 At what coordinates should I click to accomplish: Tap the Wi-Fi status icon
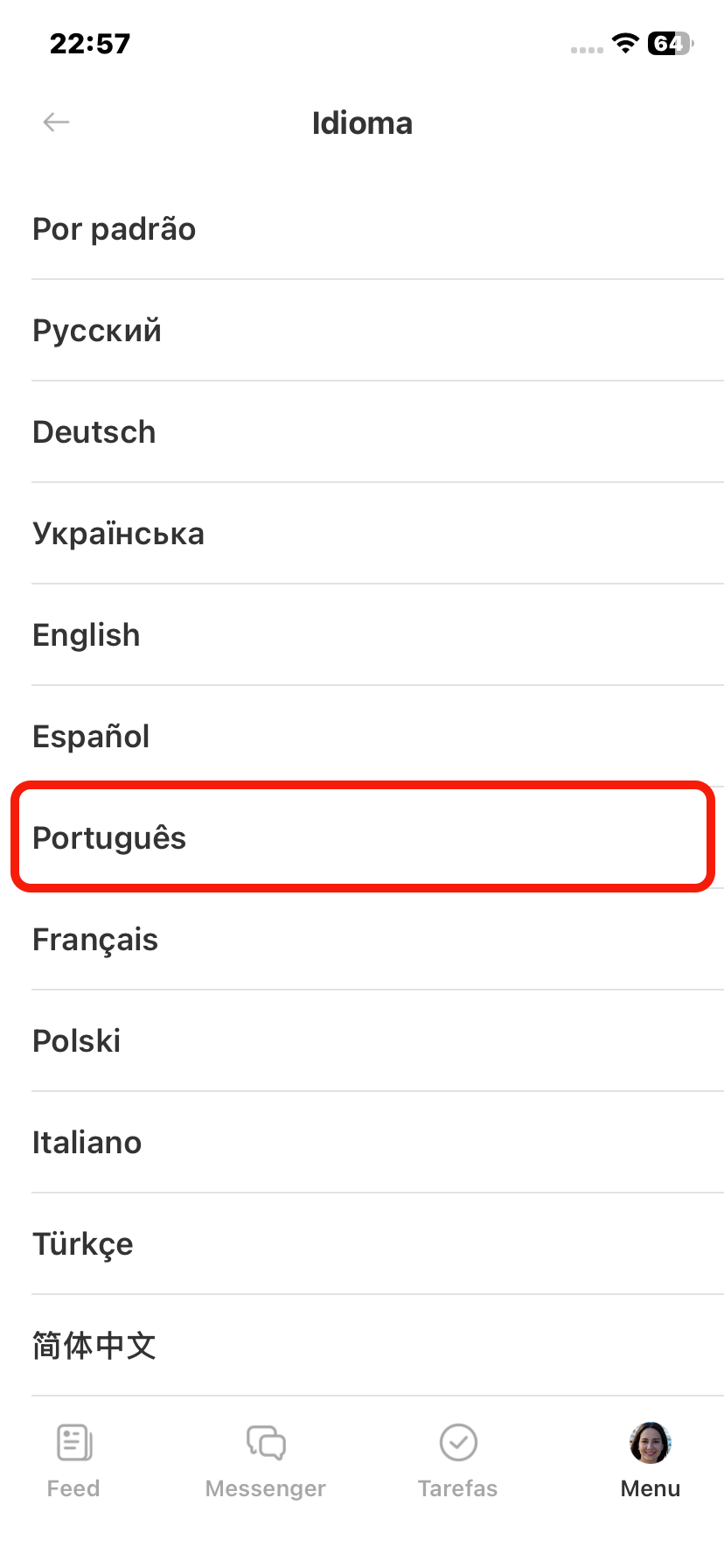coord(625,43)
